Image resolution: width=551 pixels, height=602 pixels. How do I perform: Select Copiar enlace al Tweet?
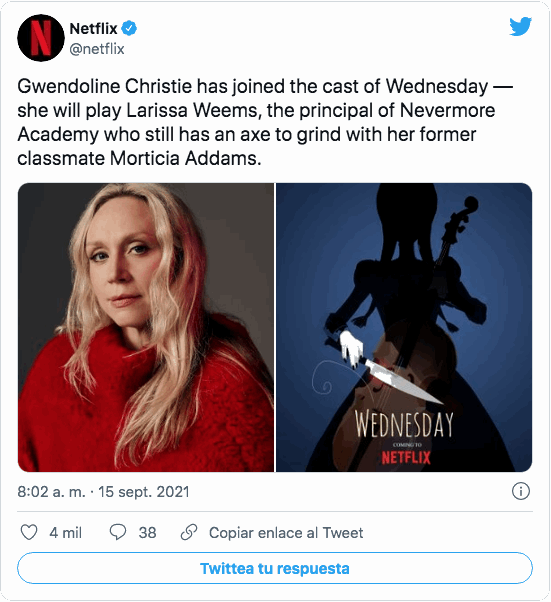click(286, 533)
